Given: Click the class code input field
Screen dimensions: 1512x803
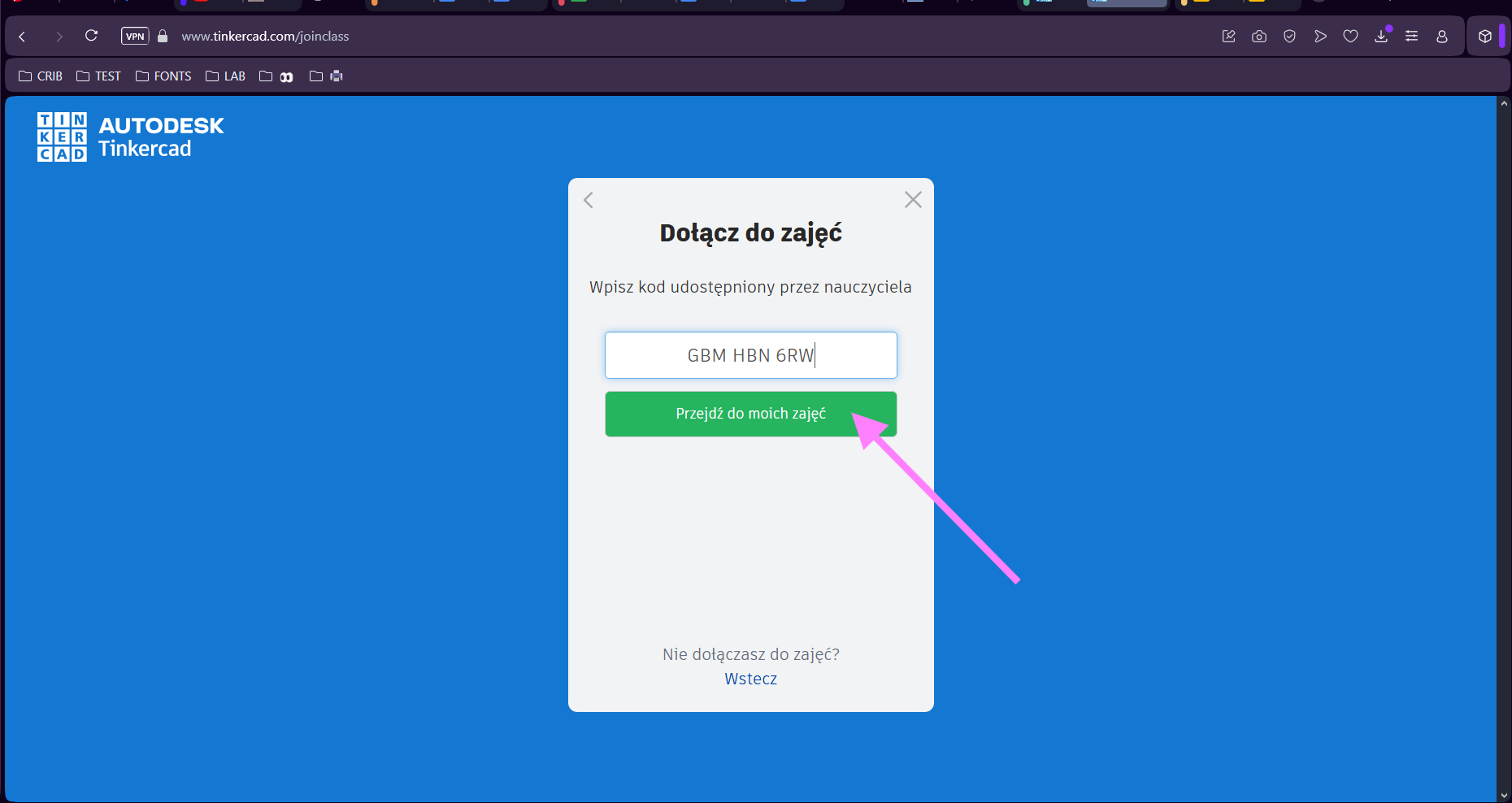Looking at the screenshot, I should 750,355.
